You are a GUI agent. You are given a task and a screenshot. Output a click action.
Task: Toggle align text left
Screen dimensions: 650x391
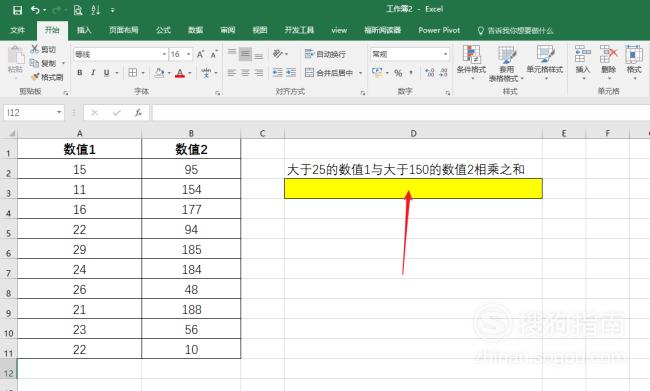coord(232,73)
